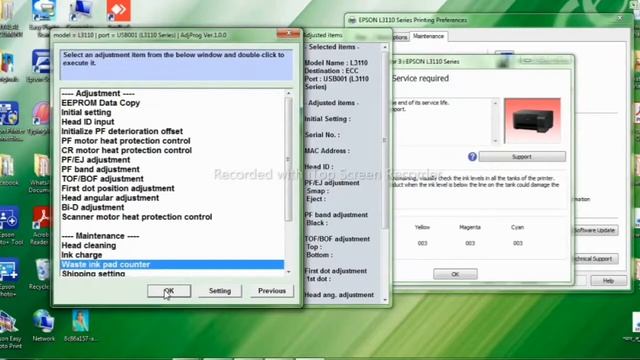
Task: Click the blue help question mark icon
Action: coord(472,157)
